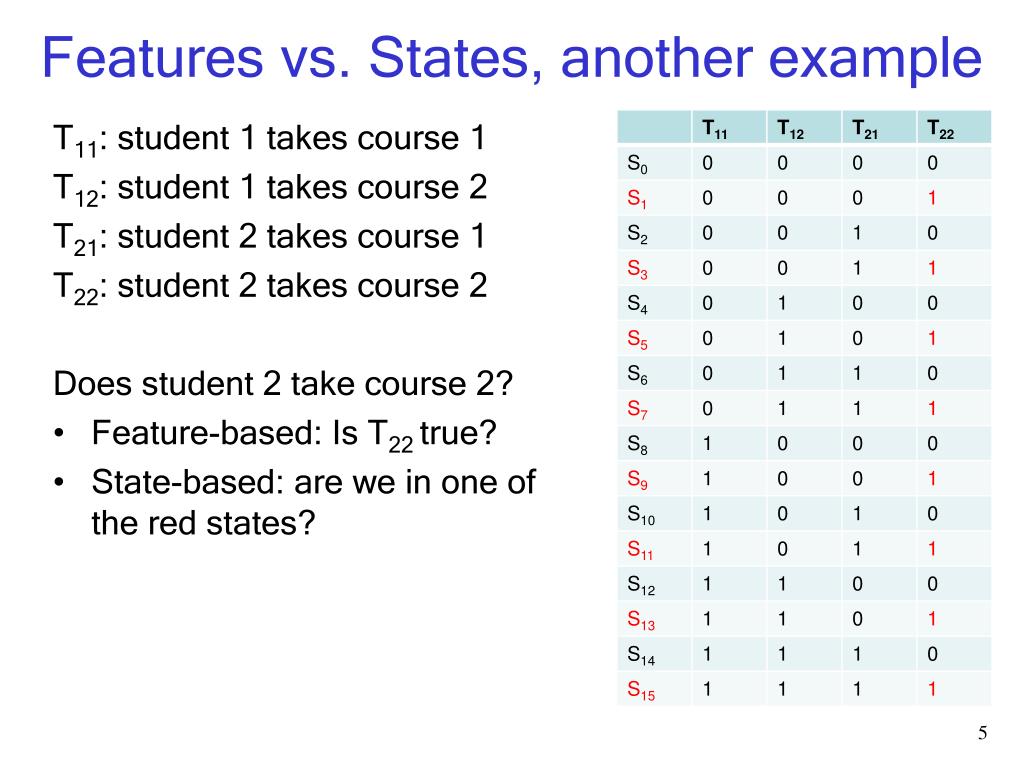1024x768 pixels.
Task: Select the T21 column header
Action: click(865, 128)
